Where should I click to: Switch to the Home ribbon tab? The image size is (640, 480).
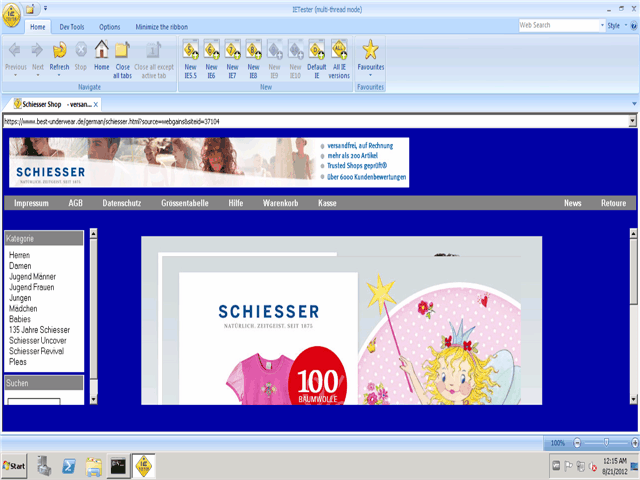[x=38, y=27]
